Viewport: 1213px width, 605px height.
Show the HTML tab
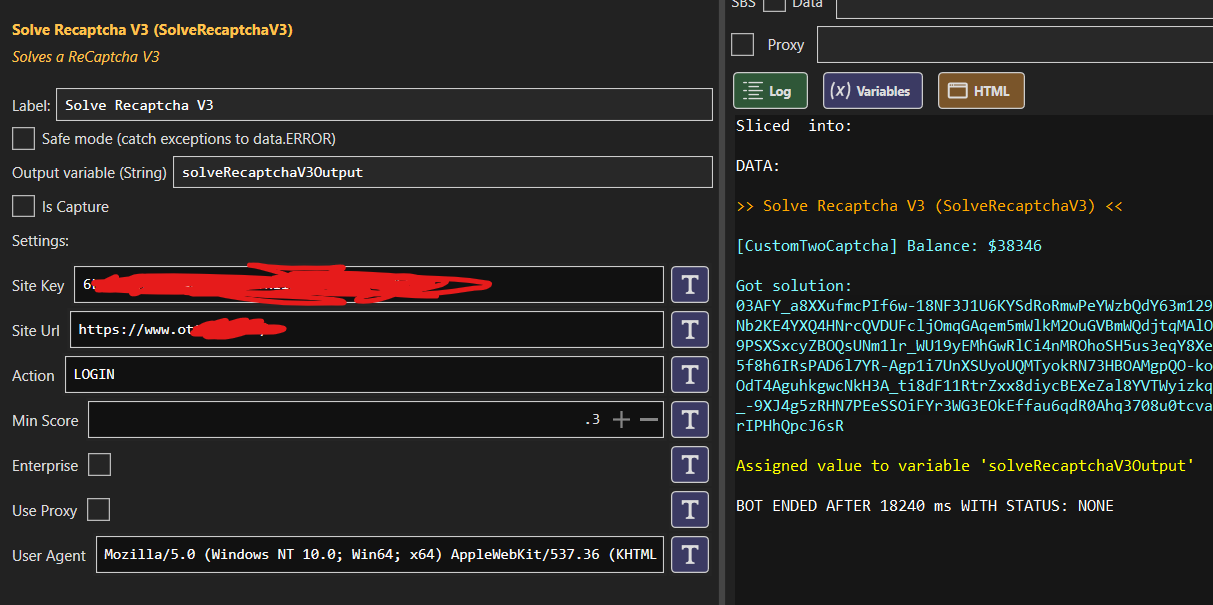tap(981, 91)
